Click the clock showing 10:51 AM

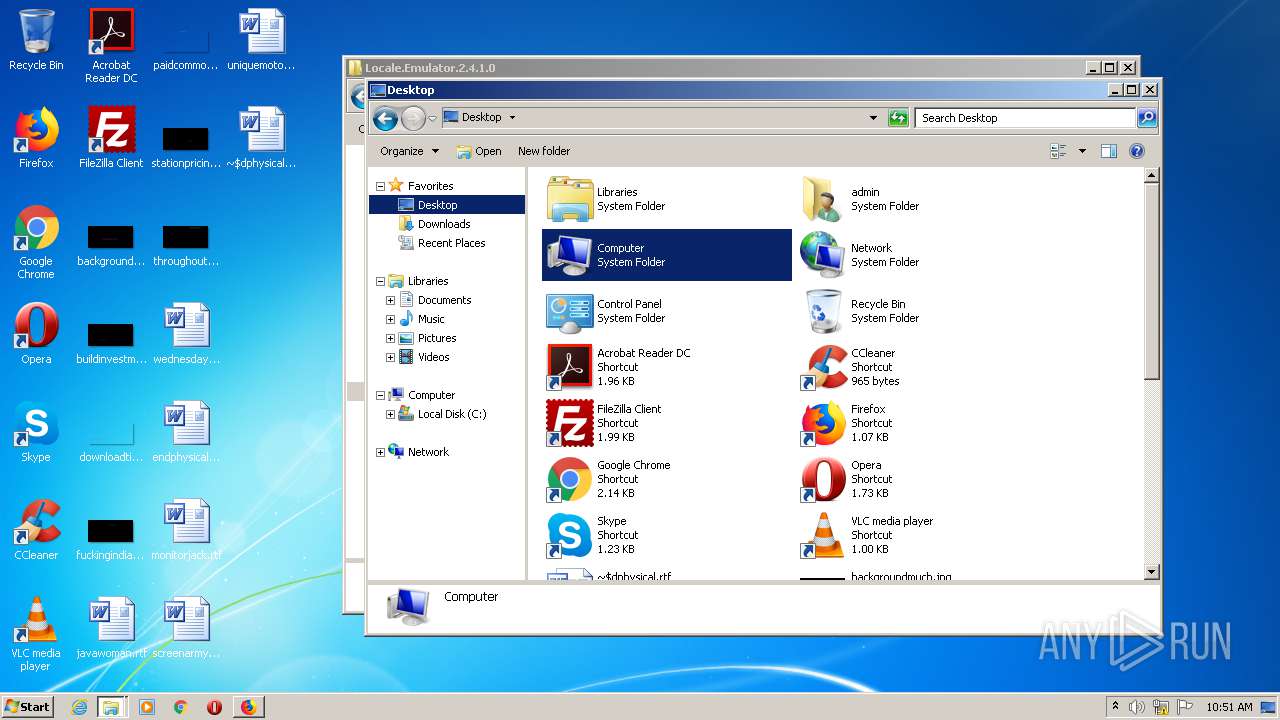pos(1229,707)
